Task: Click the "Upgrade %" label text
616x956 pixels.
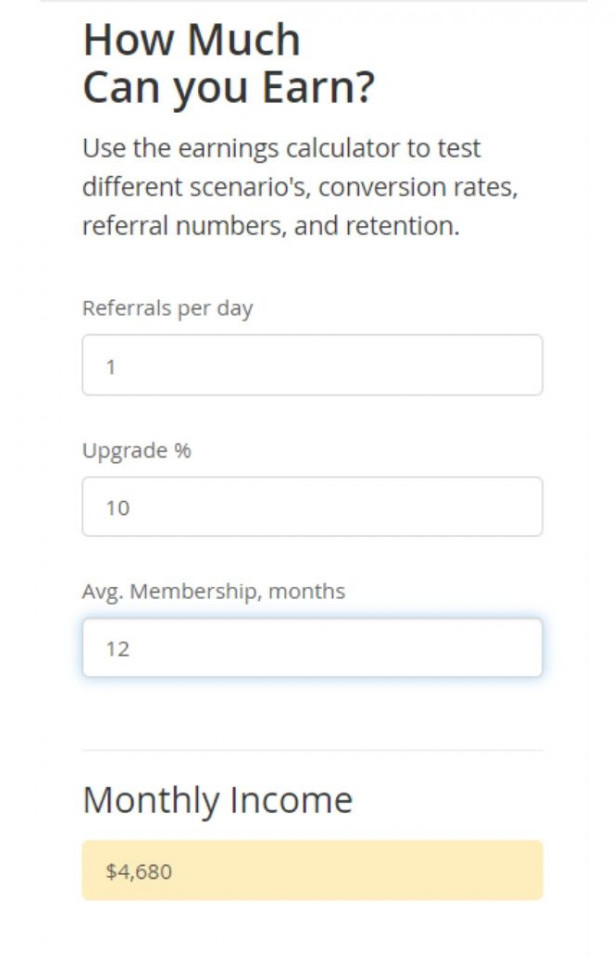Action: pyautogui.click(x=136, y=450)
